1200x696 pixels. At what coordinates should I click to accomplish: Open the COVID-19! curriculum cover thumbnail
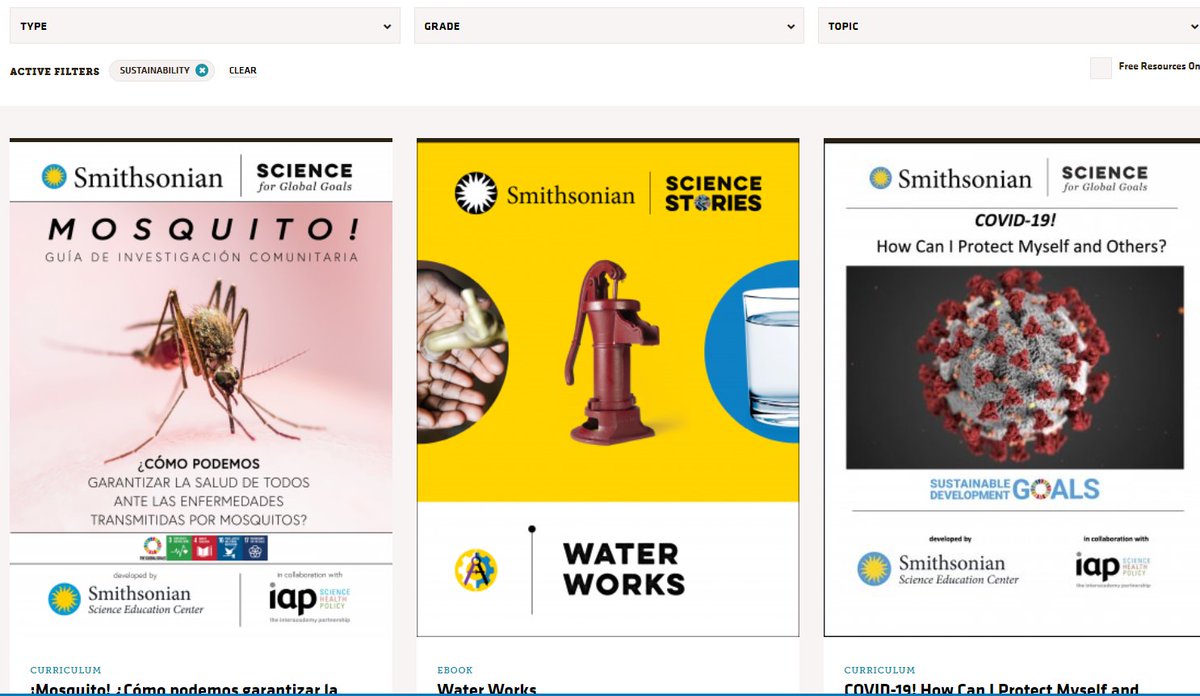click(1012, 389)
